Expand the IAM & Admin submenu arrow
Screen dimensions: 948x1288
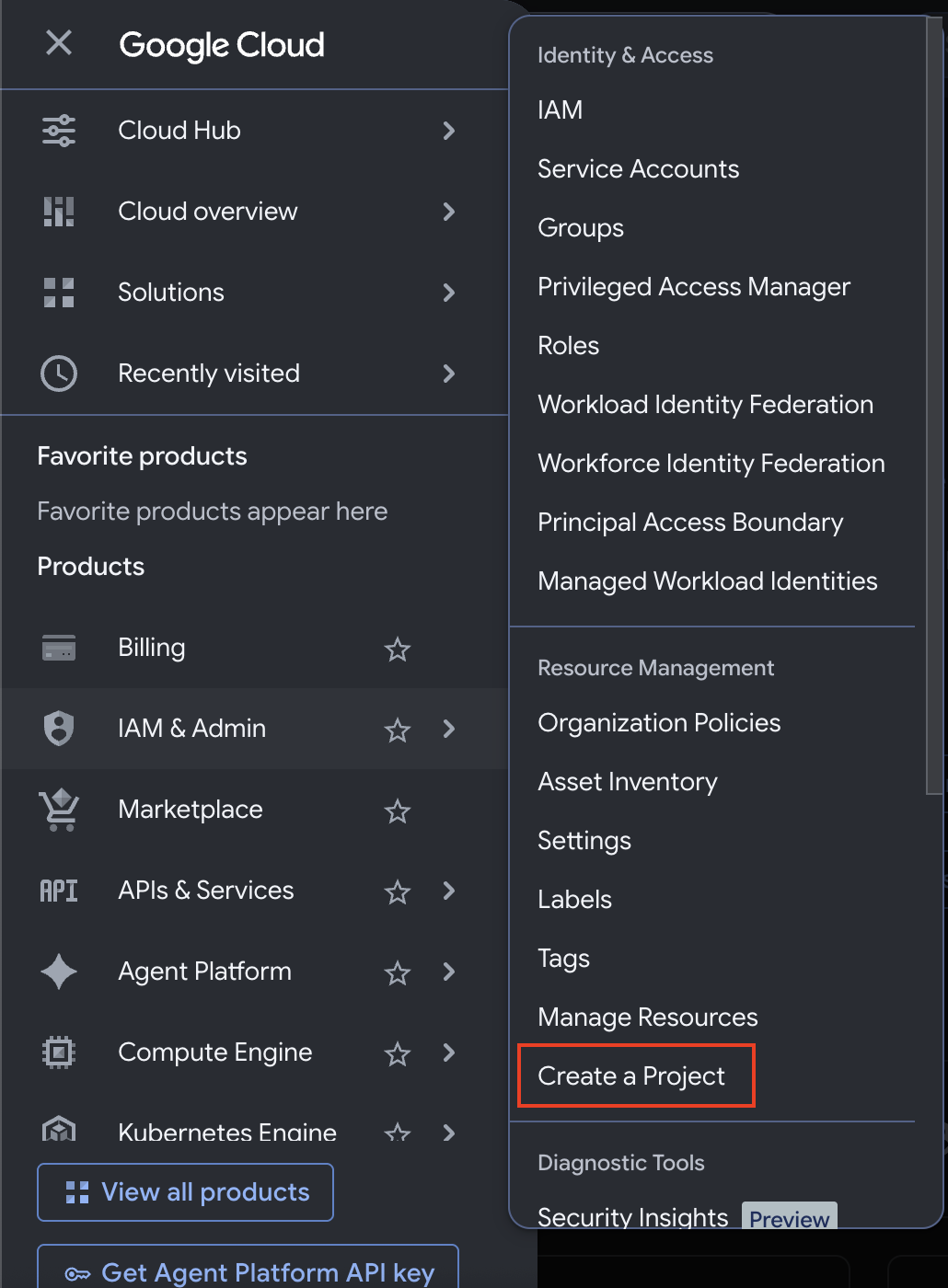(x=449, y=729)
